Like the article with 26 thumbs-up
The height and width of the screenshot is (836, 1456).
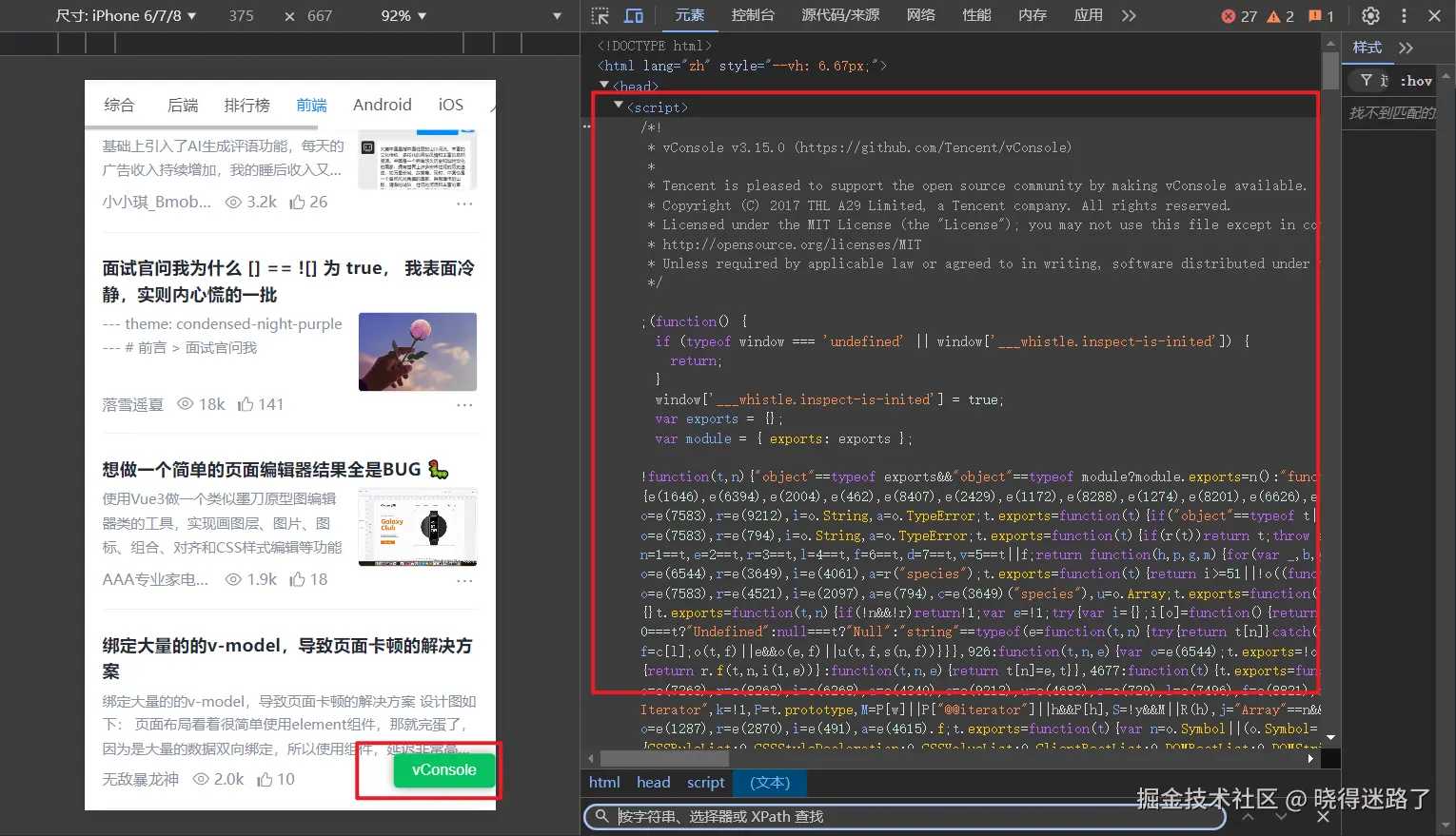(x=308, y=202)
